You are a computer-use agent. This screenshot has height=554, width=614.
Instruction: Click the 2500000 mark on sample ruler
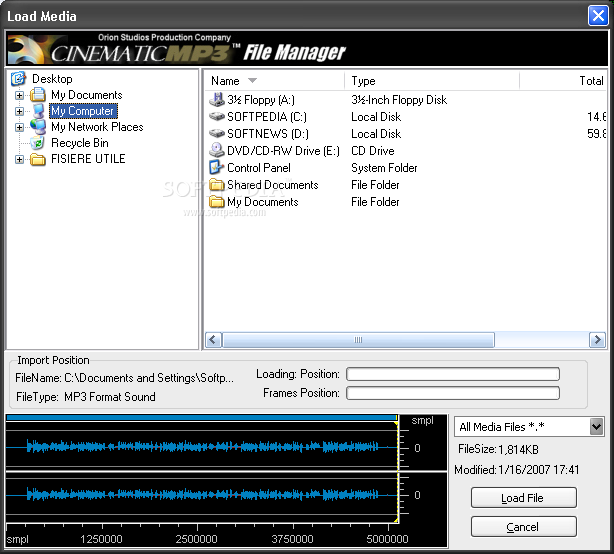pos(197,539)
